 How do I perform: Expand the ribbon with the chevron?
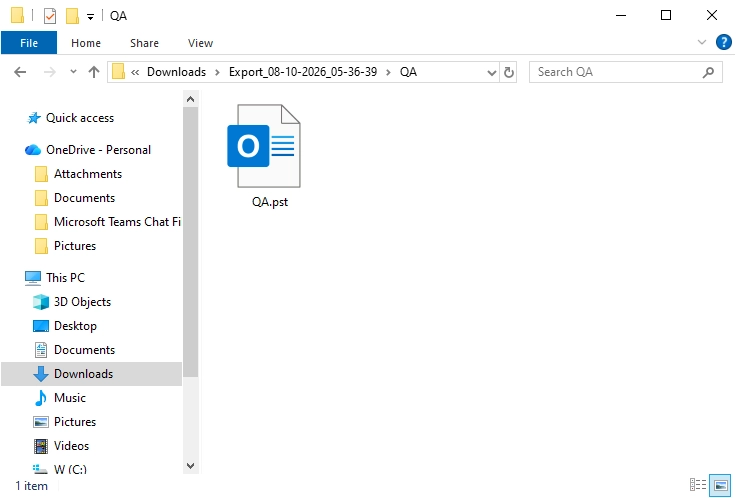click(x=702, y=42)
